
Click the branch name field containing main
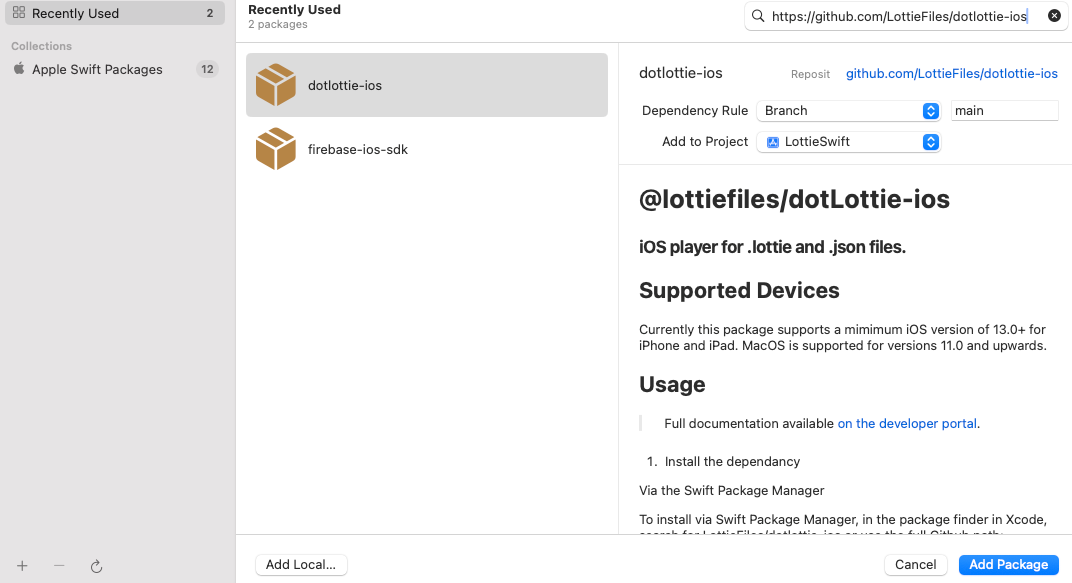1003,111
